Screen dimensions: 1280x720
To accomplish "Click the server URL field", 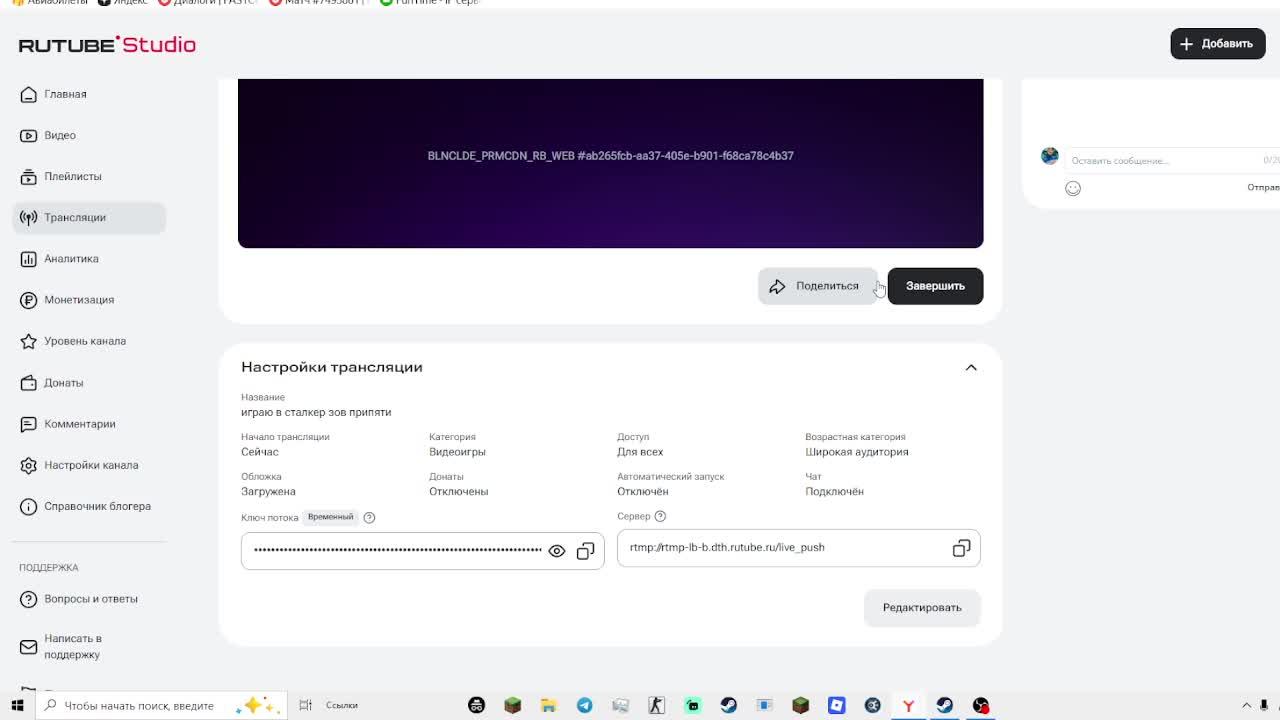I will (x=799, y=548).
